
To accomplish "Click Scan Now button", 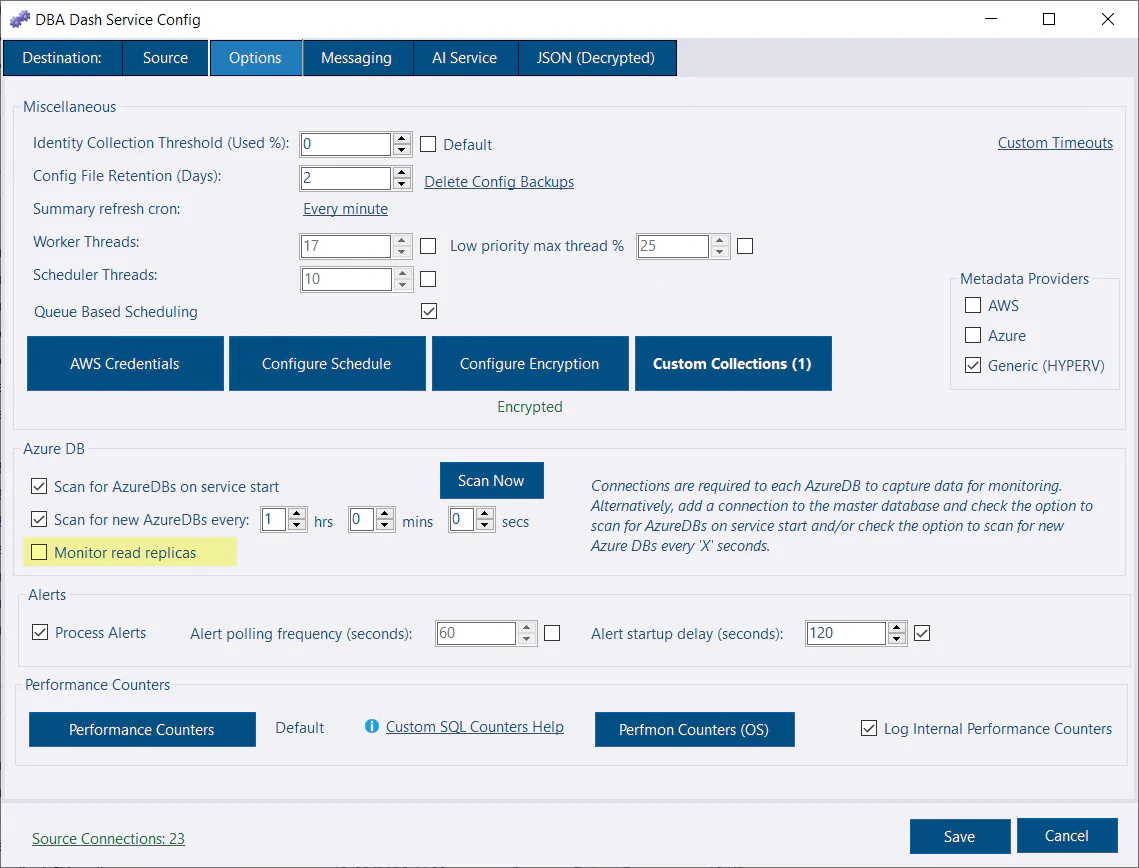I will [x=491, y=481].
